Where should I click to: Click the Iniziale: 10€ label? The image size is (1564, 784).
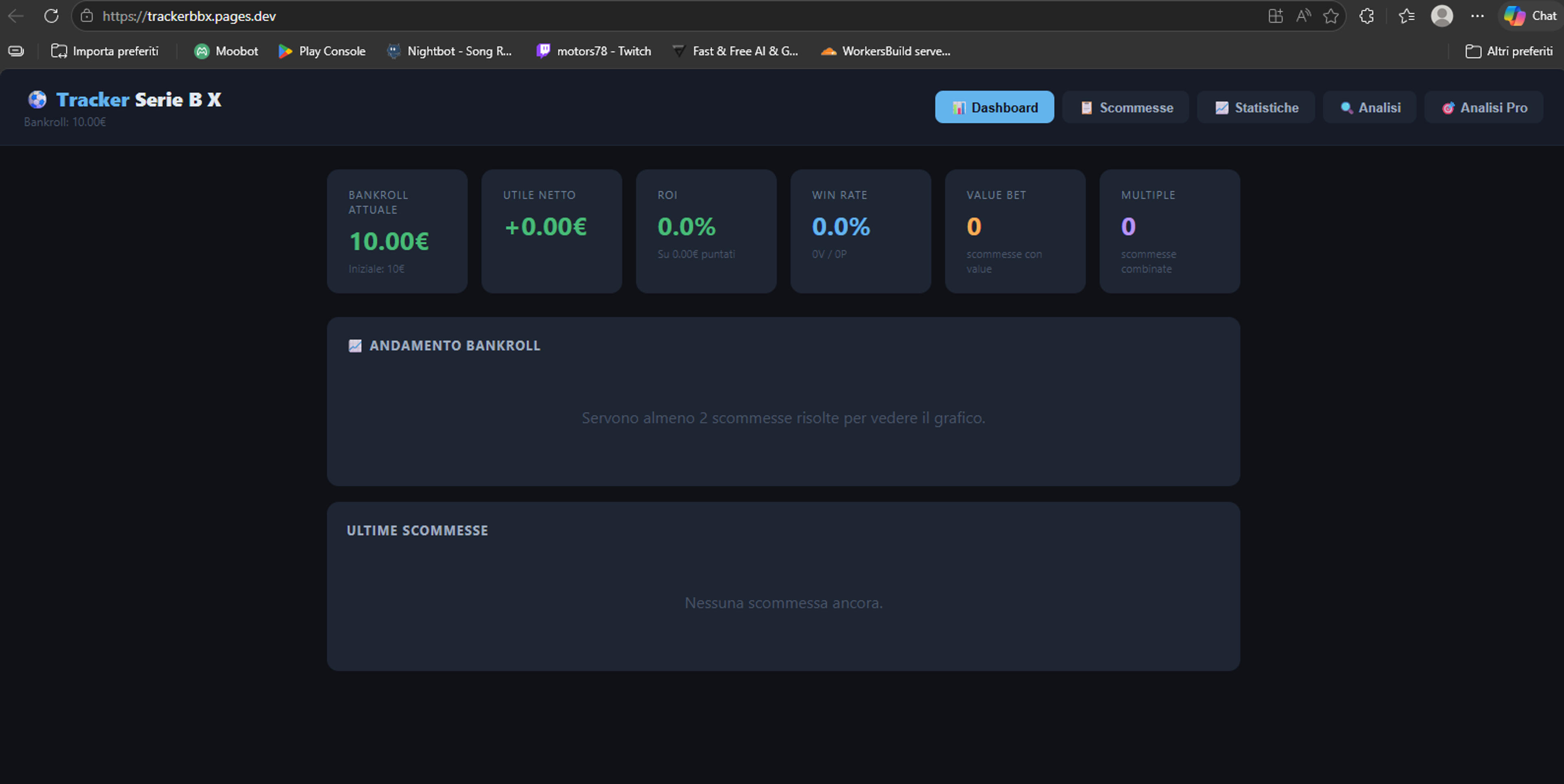pyautogui.click(x=376, y=269)
